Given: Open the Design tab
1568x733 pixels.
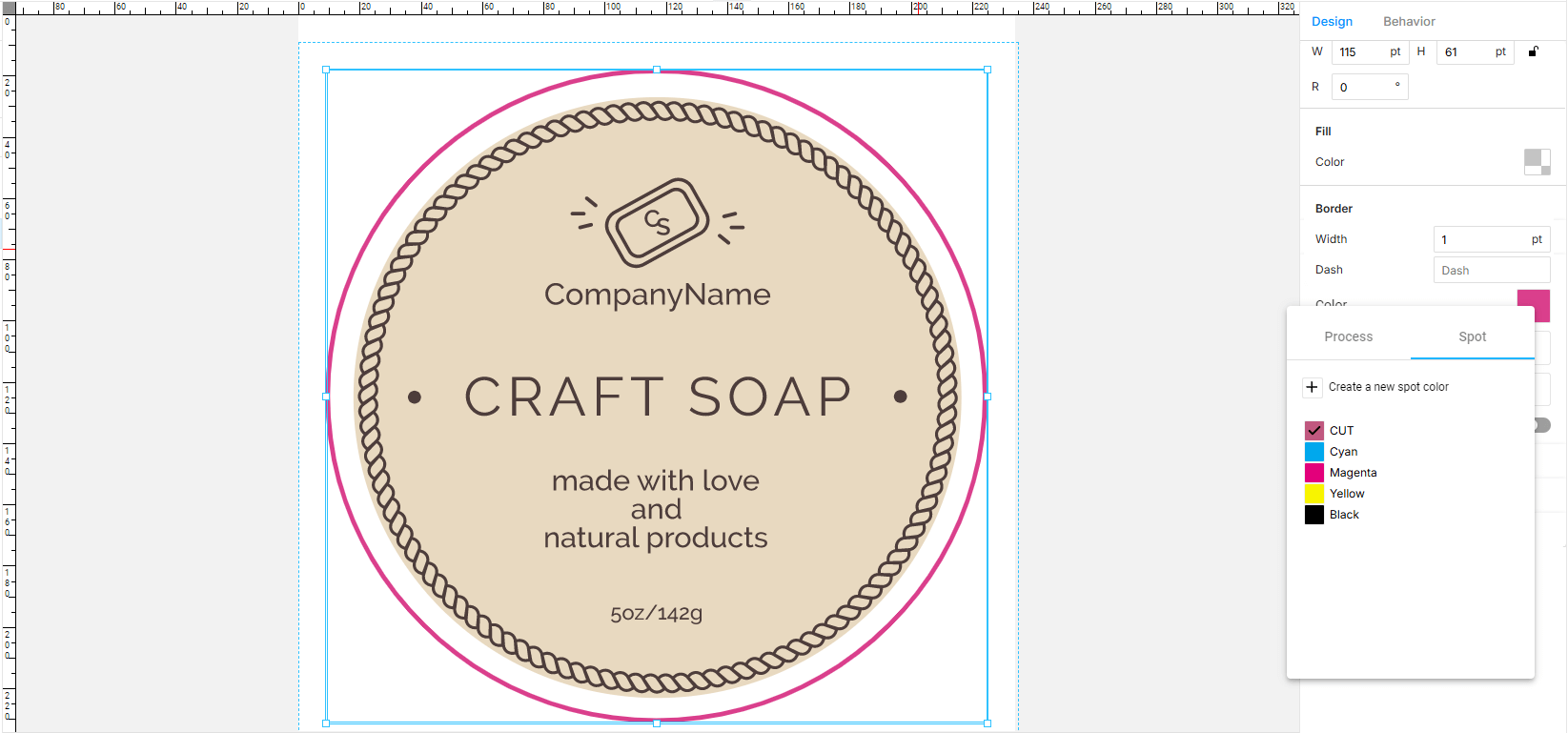Looking at the screenshot, I should point(1332,21).
